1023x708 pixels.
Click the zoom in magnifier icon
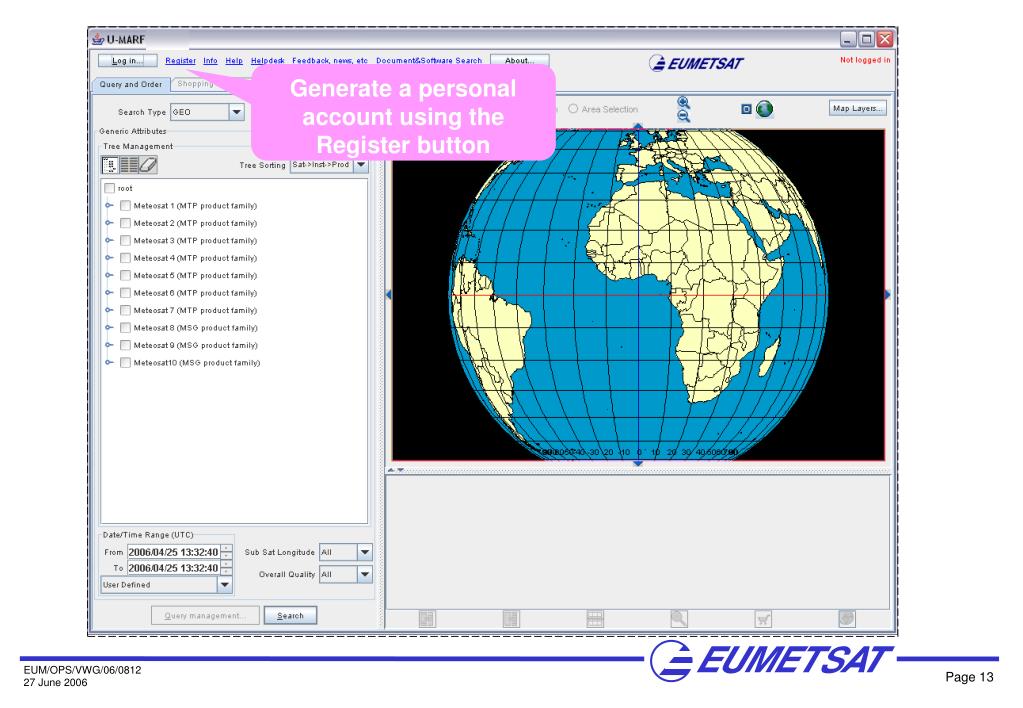684,102
